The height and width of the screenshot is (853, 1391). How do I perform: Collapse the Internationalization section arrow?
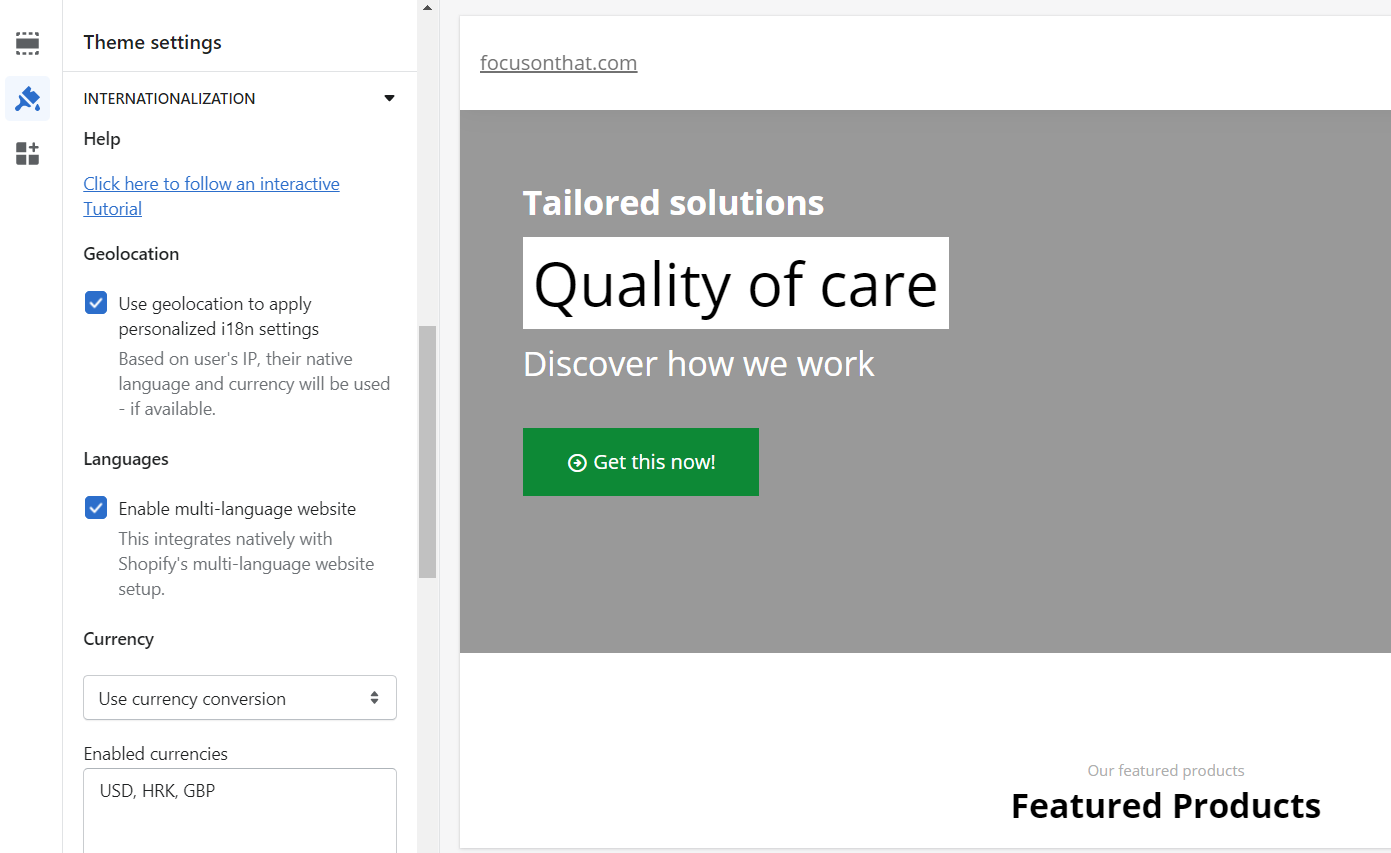390,98
